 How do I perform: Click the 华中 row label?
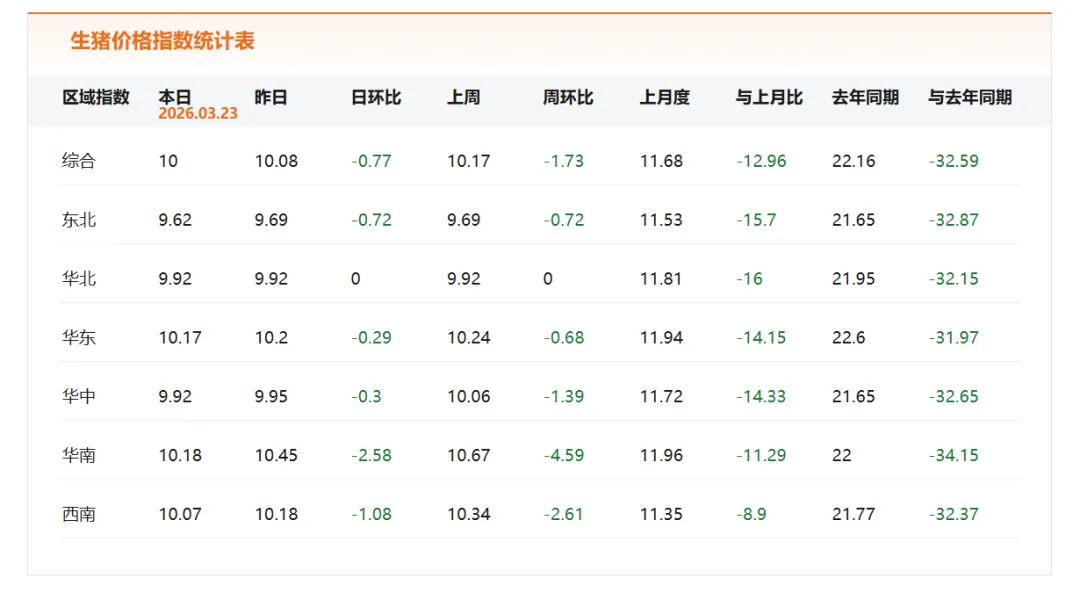[79, 397]
